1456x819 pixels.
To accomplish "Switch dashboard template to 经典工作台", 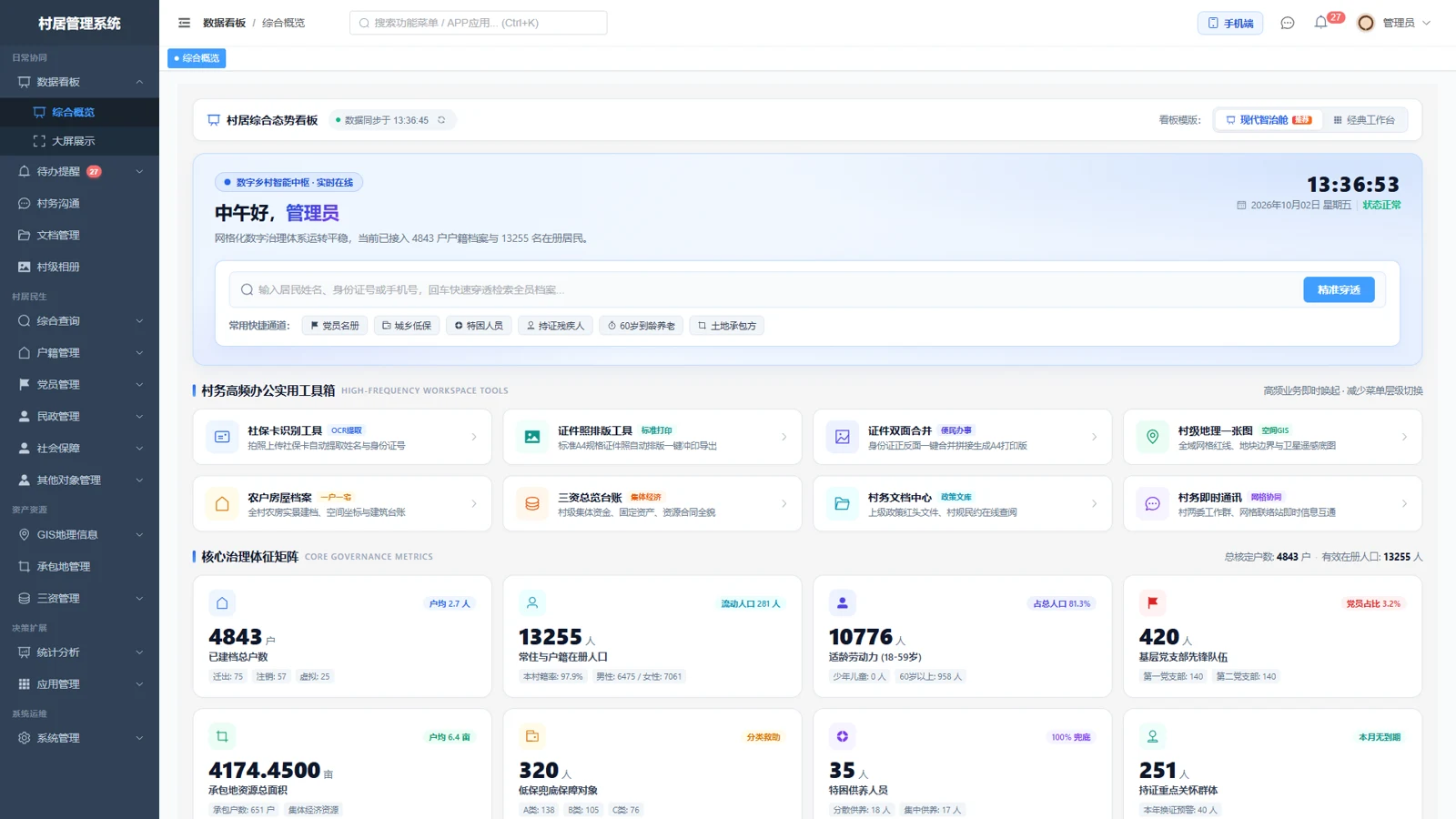I will coord(1364,120).
